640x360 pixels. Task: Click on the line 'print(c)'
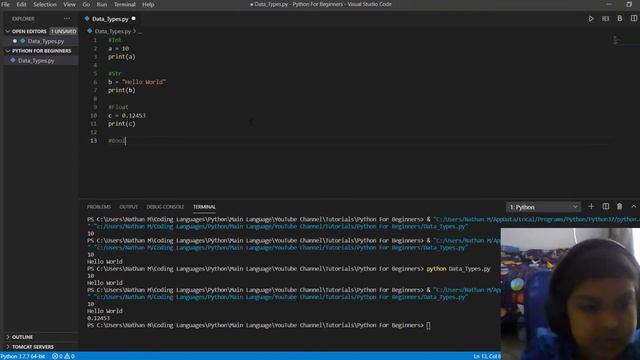click(x=122, y=124)
